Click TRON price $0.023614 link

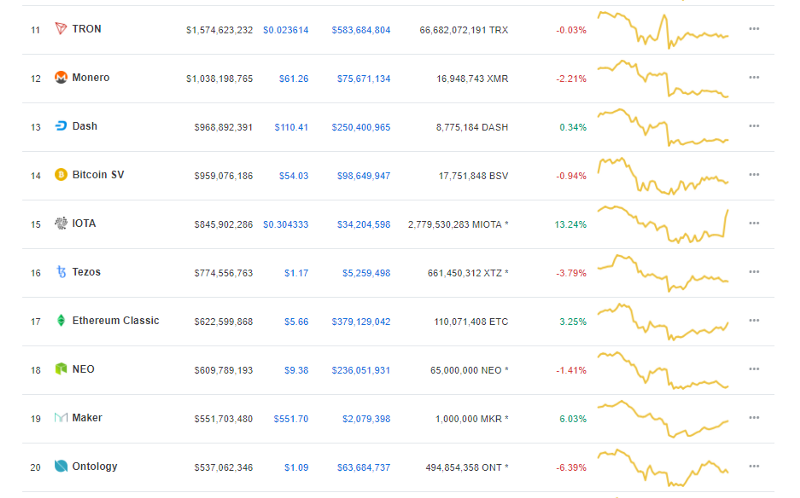(286, 30)
